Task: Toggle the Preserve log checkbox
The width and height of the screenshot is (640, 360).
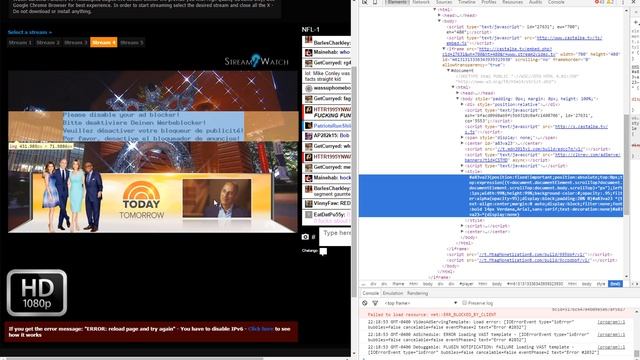Action: (x=464, y=303)
